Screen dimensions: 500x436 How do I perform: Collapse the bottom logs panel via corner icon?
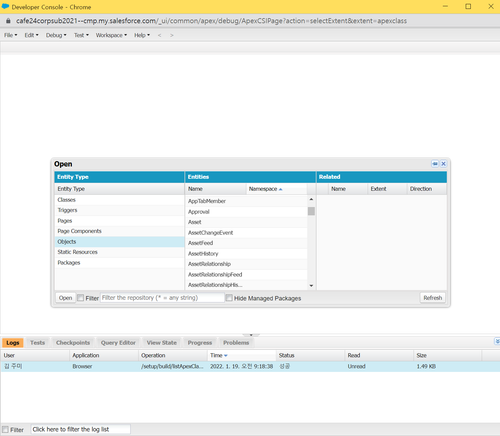coord(497,341)
